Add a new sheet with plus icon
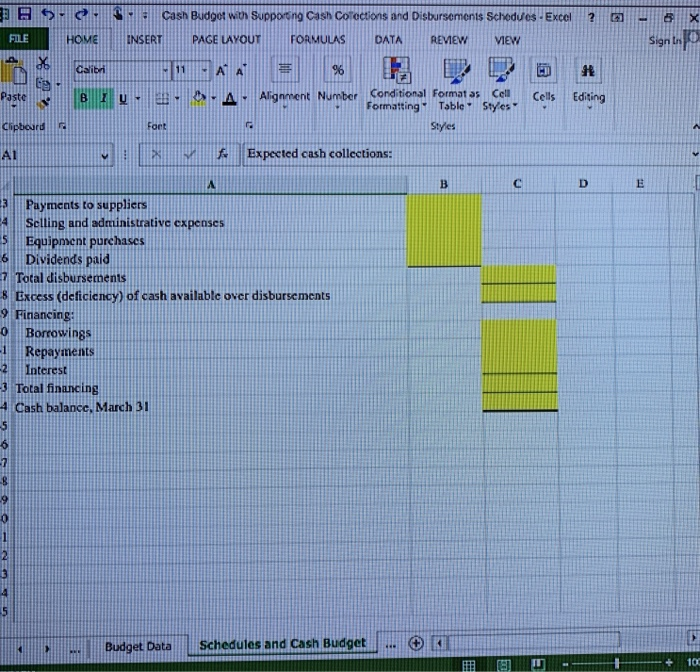This screenshot has width=700, height=672. point(416,643)
